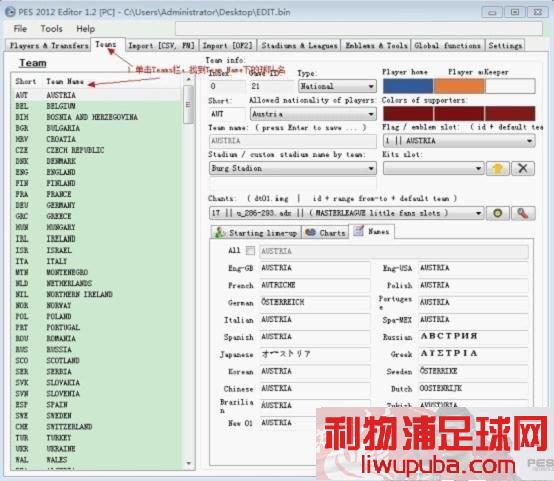Select SWITZERLAND in the team list
The width and height of the screenshot is (554, 481).
(97, 427)
